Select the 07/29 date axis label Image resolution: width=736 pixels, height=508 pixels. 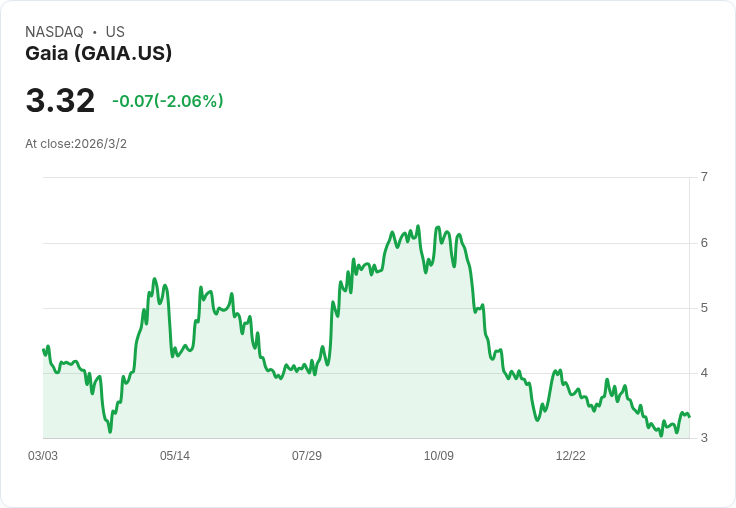click(307, 456)
